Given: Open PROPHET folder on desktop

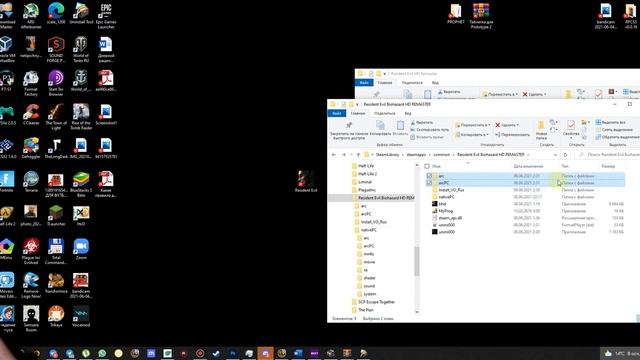Looking at the screenshot, I should point(456,14).
